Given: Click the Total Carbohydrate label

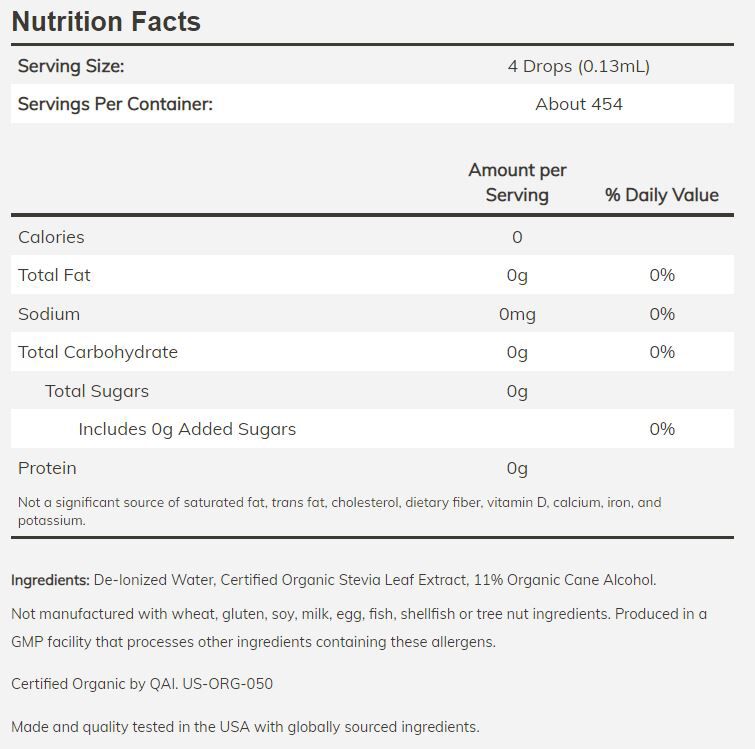Looking at the screenshot, I should point(98,352).
